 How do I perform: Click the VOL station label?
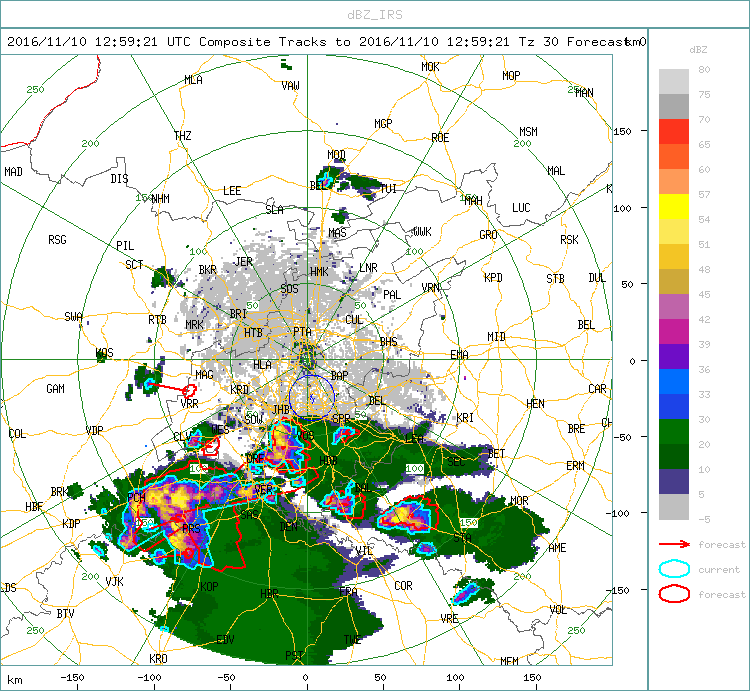[558, 610]
